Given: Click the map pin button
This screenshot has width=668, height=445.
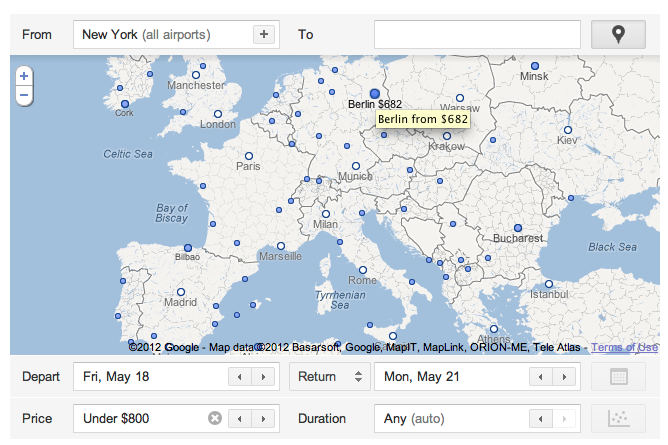Looking at the screenshot, I should [x=618, y=34].
